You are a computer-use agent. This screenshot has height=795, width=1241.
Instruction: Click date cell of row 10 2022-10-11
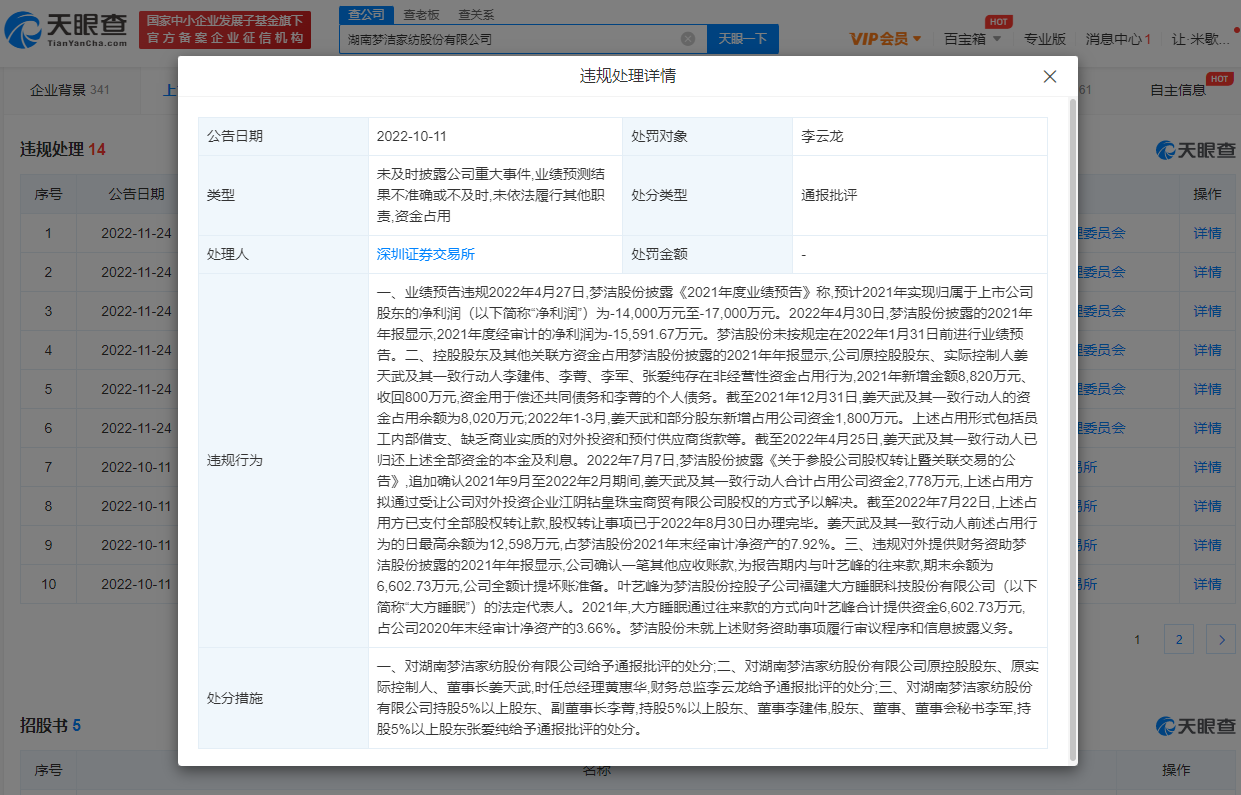pyautogui.click(x=136, y=584)
